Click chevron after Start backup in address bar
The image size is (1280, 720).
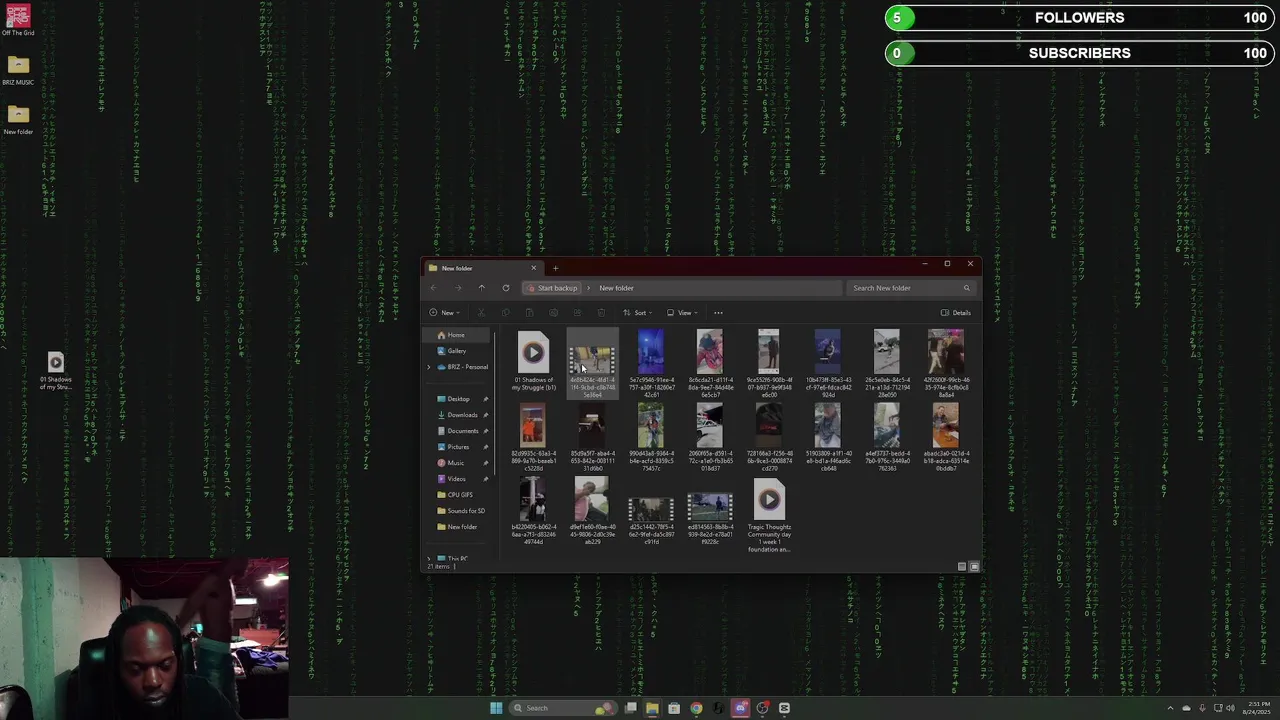point(588,288)
